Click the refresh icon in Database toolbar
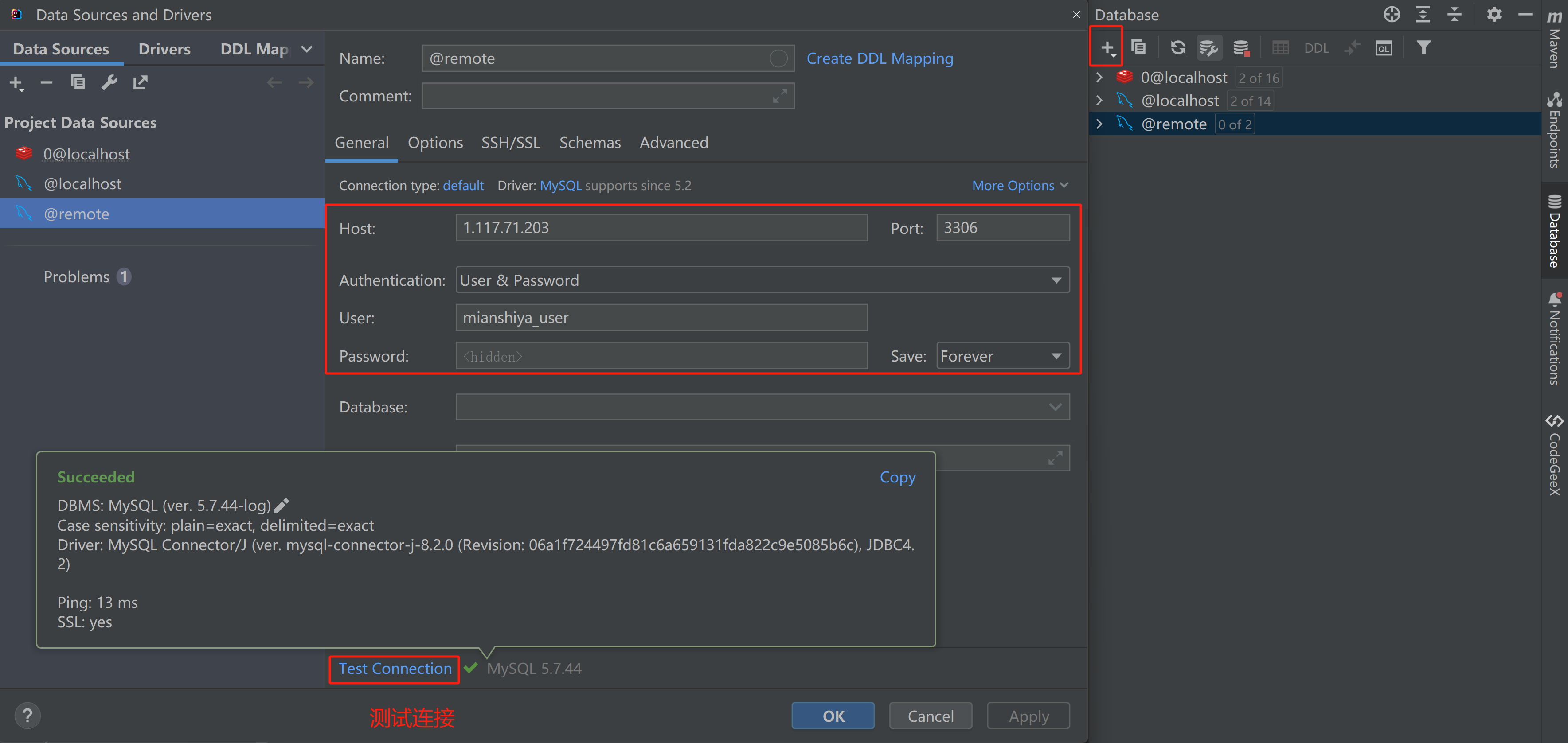The height and width of the screenshot is (743, 1568). pyautogui.click(x=1178, y=47)
